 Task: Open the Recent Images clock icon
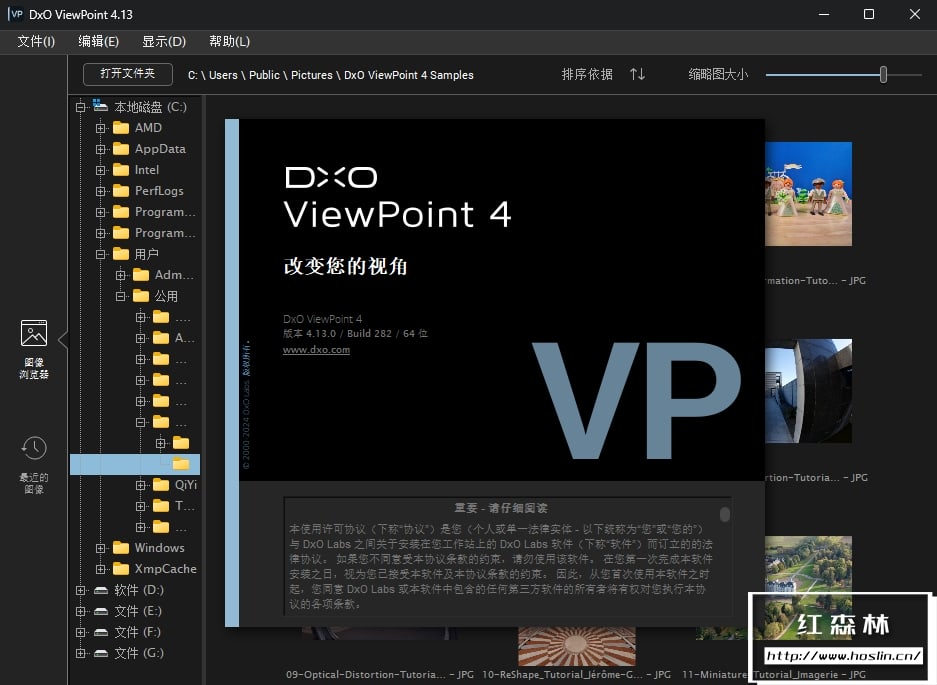coord(33,448)
